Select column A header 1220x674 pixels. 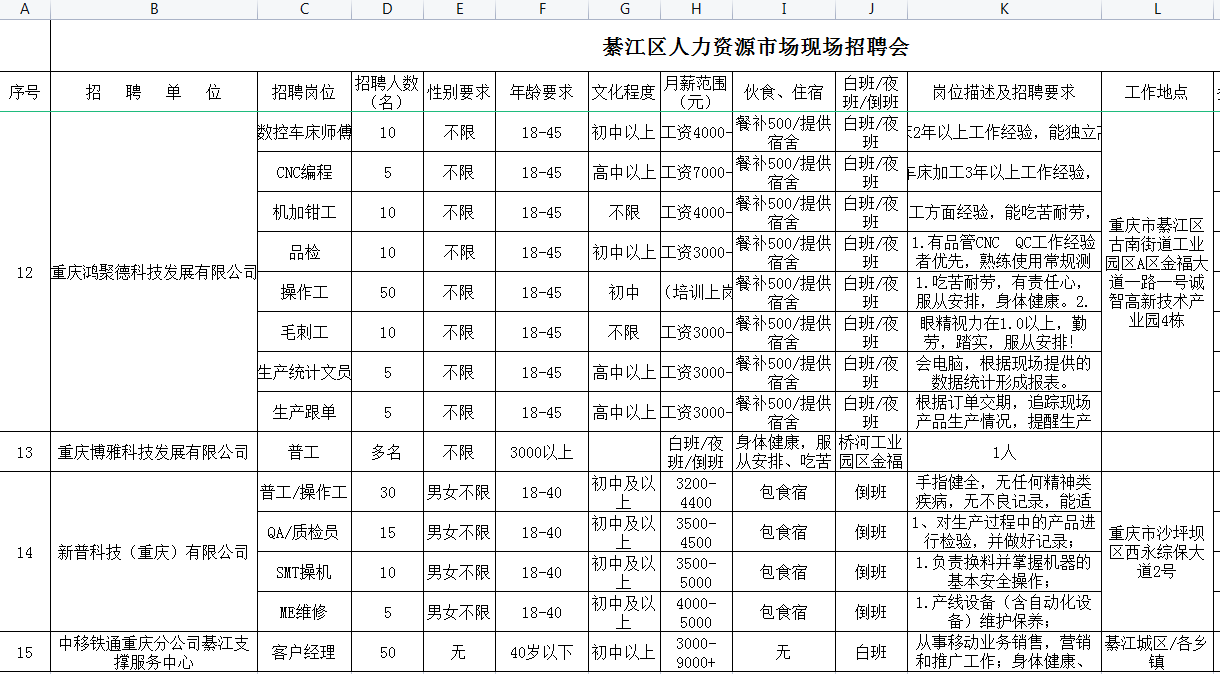coord(25,9)
